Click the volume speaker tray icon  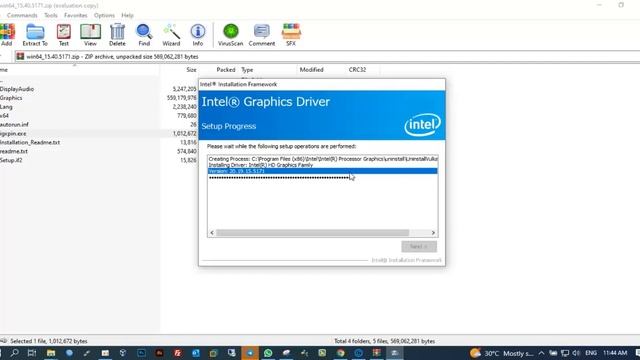pyautogui.click(x=576, y=353)
